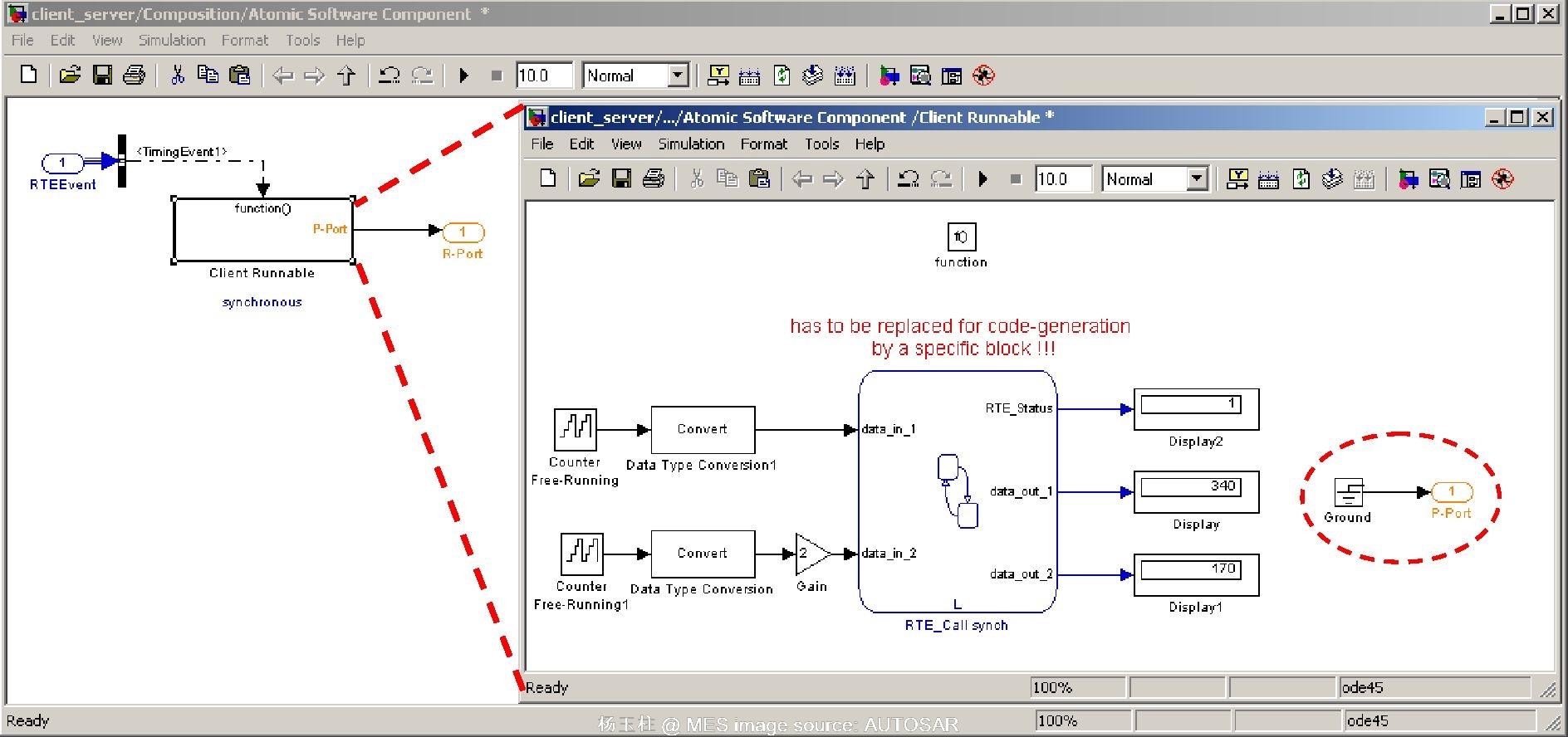Open View menu in Client Runnable window
The image size is (1568, 737).
coord(626,144)
